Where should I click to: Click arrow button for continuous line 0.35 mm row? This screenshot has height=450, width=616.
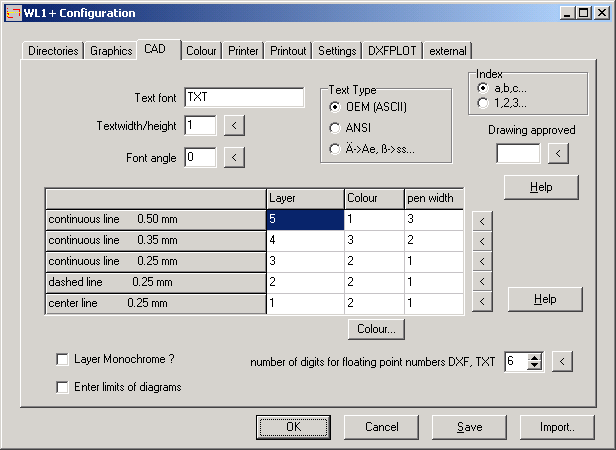tap(481, 240)
